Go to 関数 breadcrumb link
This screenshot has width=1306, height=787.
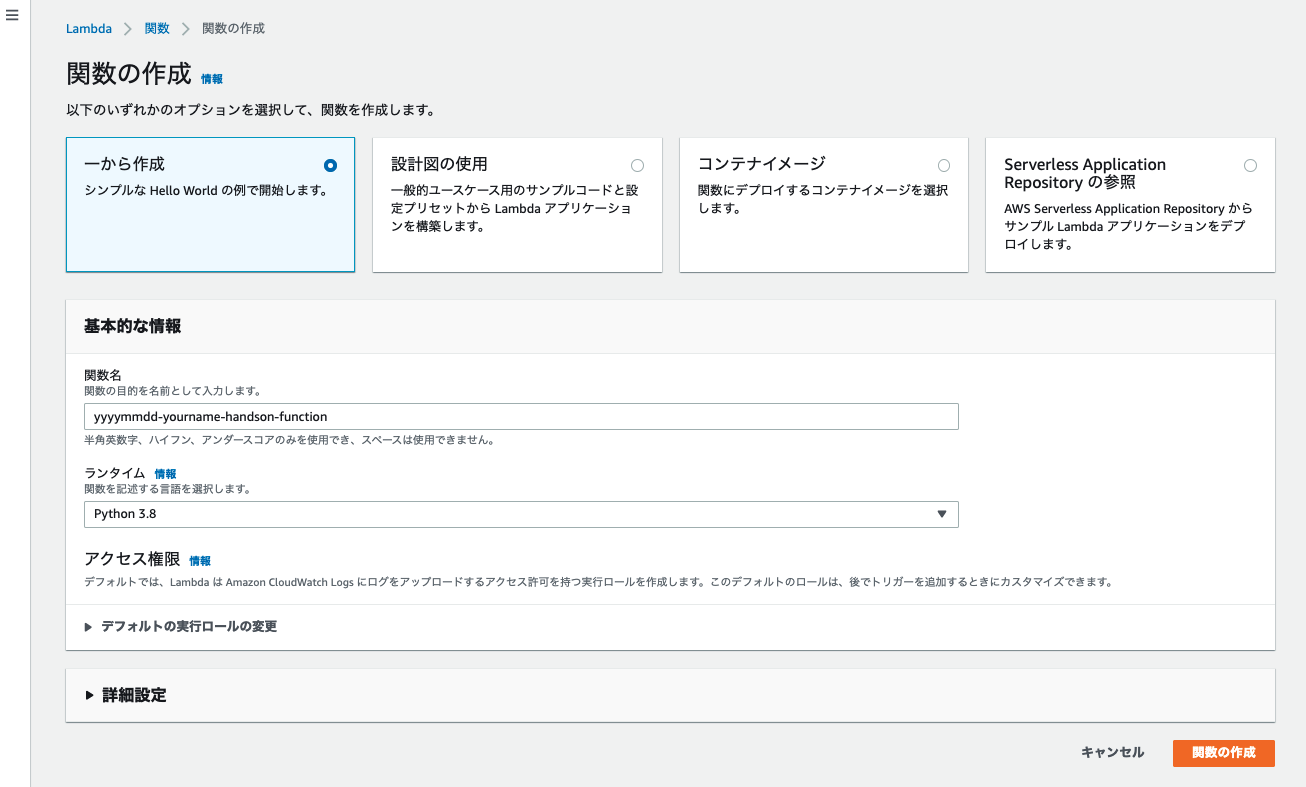pyautogui.click(x=157, y=29)
